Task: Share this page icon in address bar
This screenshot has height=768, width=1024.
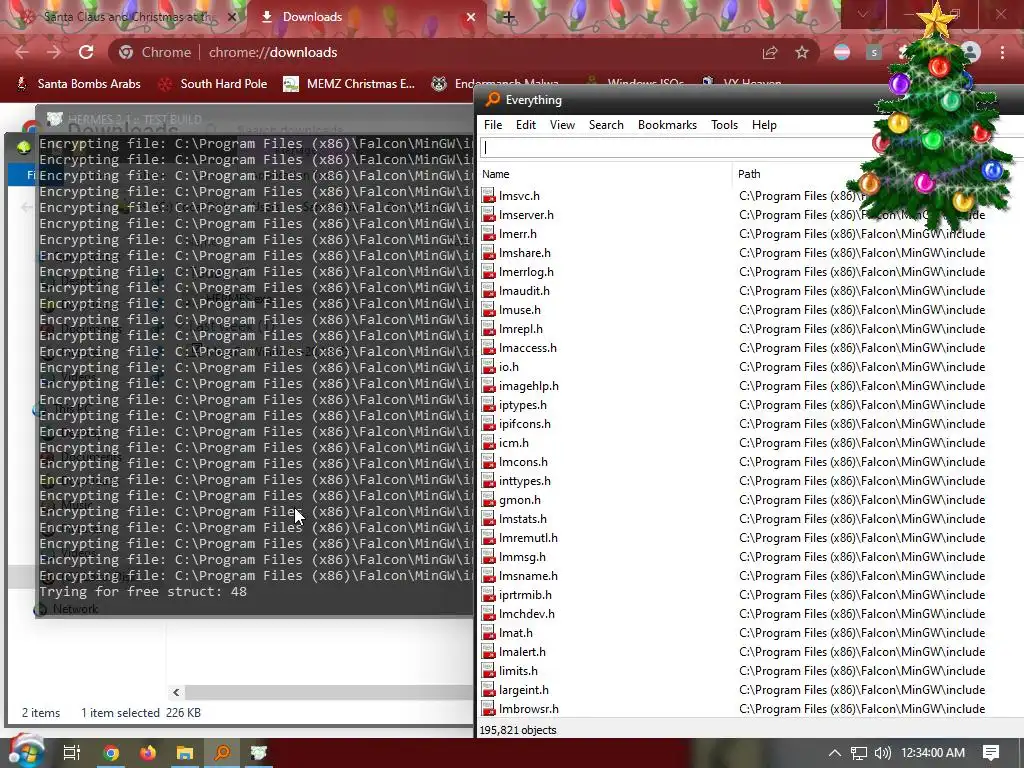Action: 770,52
